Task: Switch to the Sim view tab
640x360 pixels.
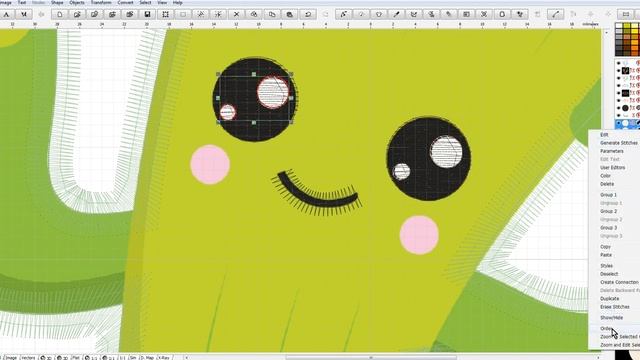Action: [133, 357]
